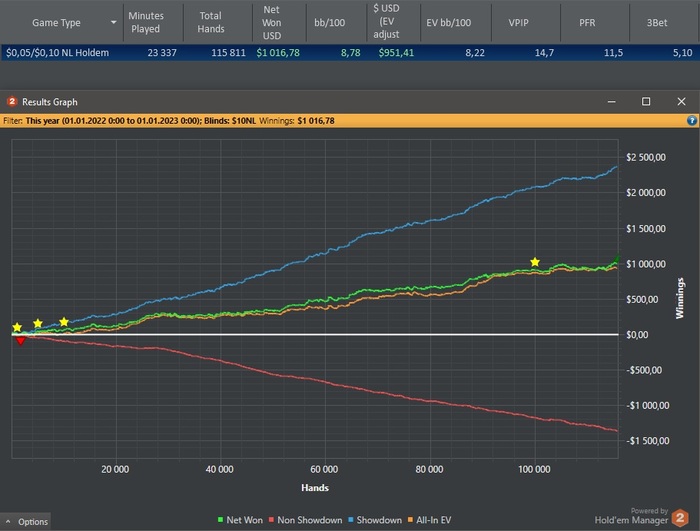The image size is (700, 531).
Task: Click the 11,5 PFR value
Action: click(613, 53)
